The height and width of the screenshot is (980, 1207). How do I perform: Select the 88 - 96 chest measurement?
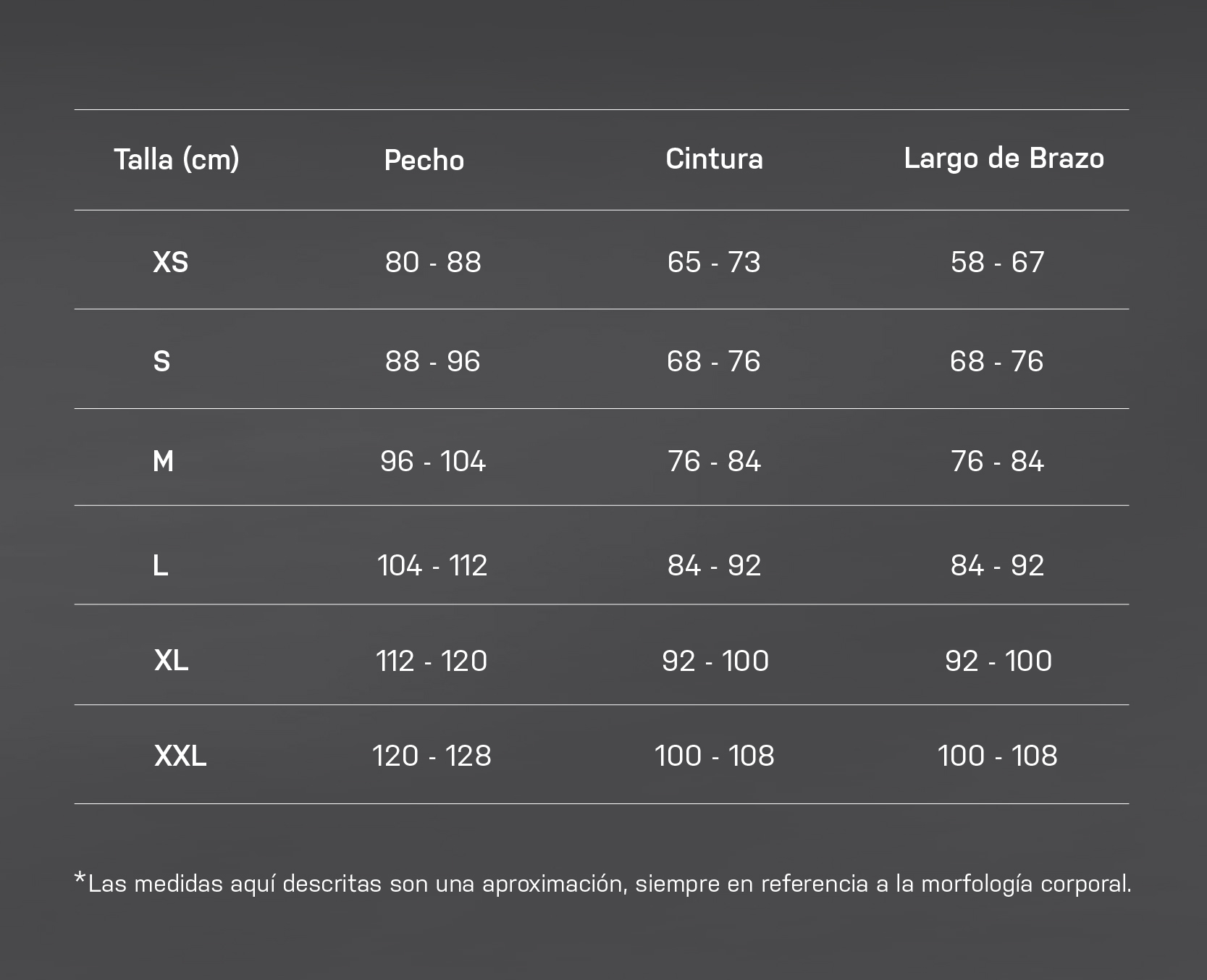[433, 361]
